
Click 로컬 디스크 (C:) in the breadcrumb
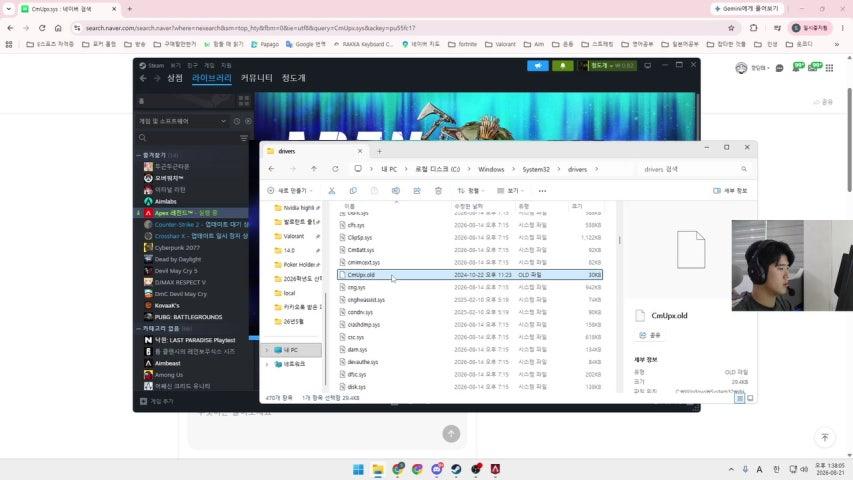437,169
